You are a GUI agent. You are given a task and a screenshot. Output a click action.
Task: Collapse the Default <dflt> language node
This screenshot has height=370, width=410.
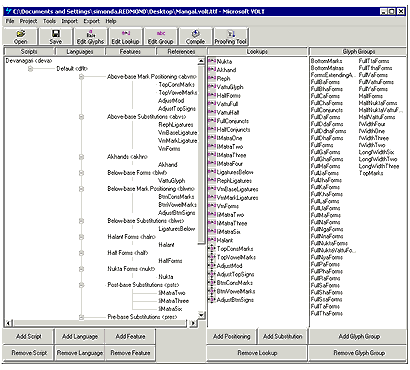click(x=30, y=69)
